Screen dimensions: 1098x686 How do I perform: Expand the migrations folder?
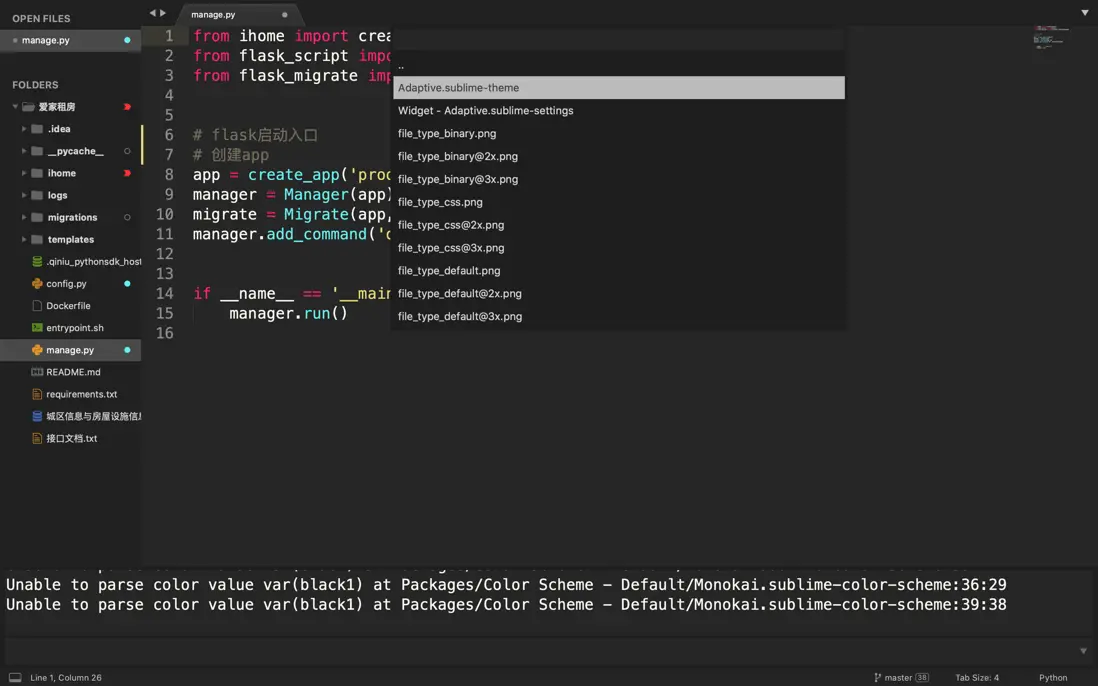pyautogui.click(x=24, y=217)
